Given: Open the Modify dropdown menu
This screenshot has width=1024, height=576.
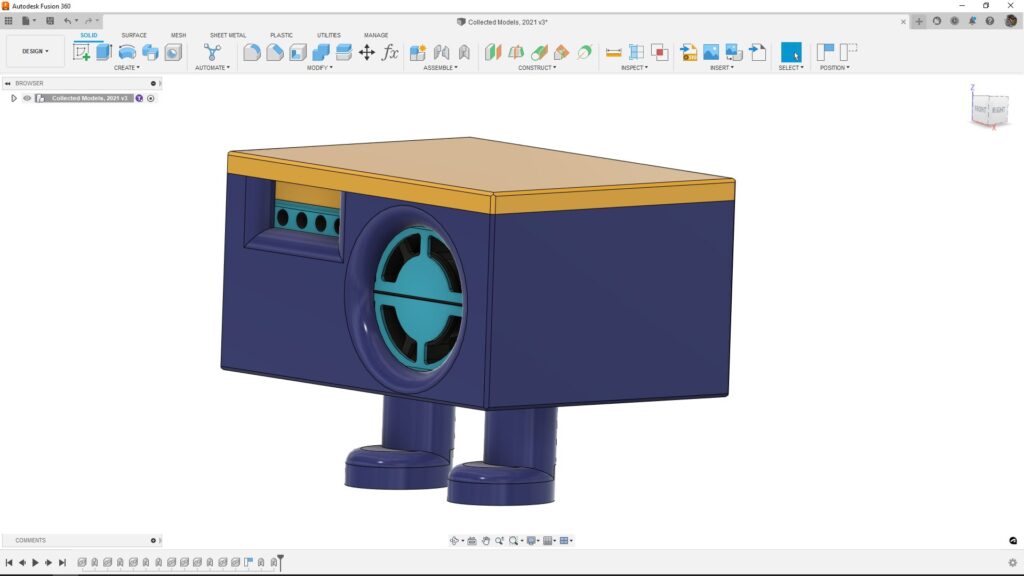Looking at the screenshot, I should (319, 68).
